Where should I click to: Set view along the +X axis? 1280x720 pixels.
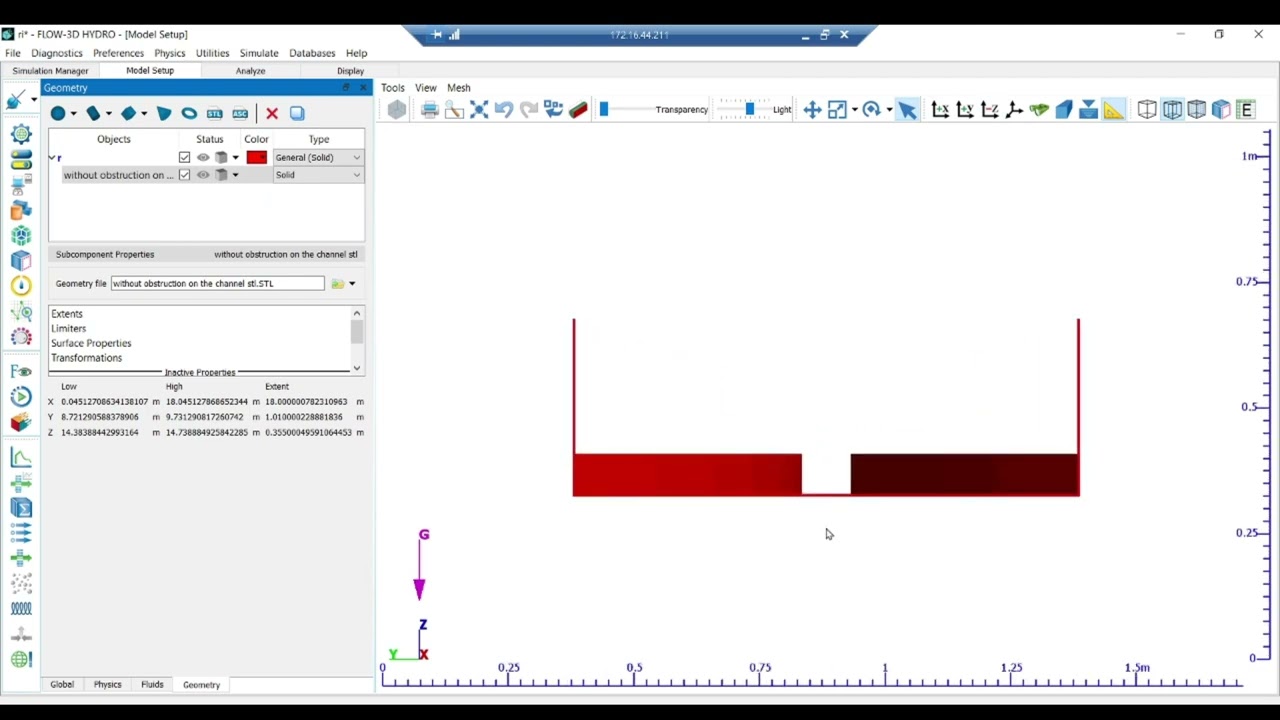coord(940,110)
